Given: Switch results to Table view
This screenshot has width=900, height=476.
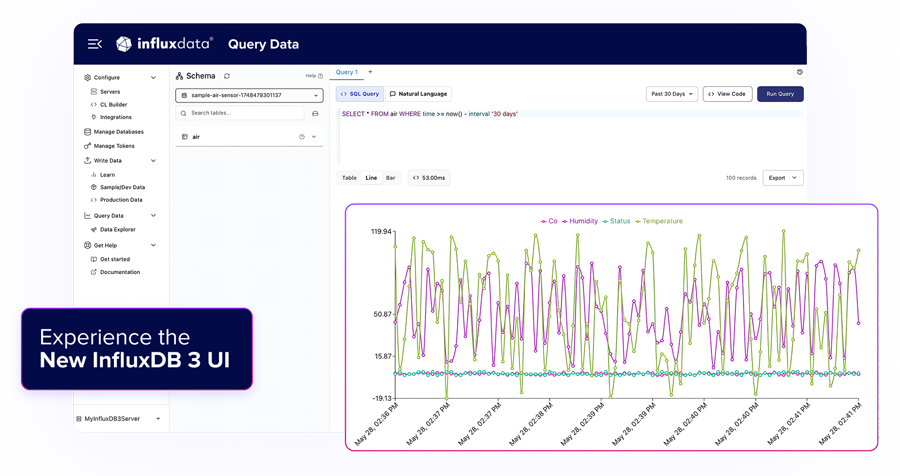Looking at the screenshot, I should (x=349, y=178).
